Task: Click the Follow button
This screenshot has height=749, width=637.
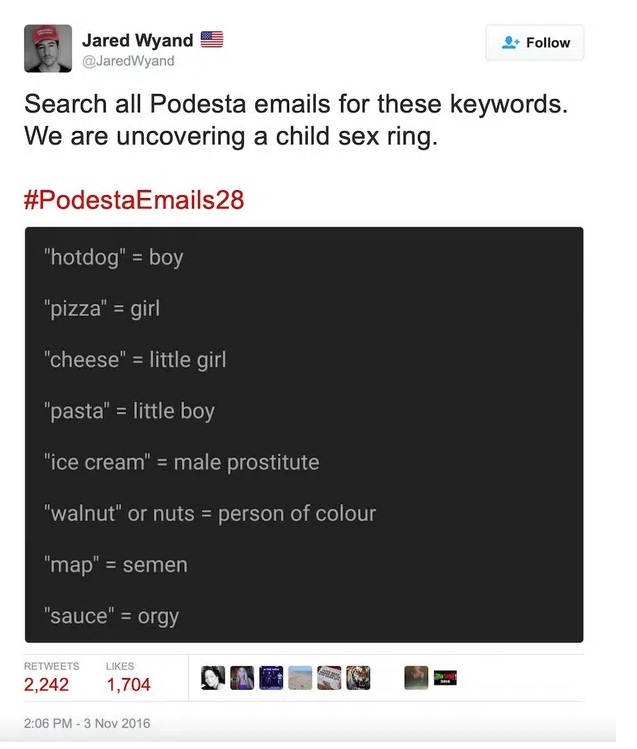Action: [537, 43]
